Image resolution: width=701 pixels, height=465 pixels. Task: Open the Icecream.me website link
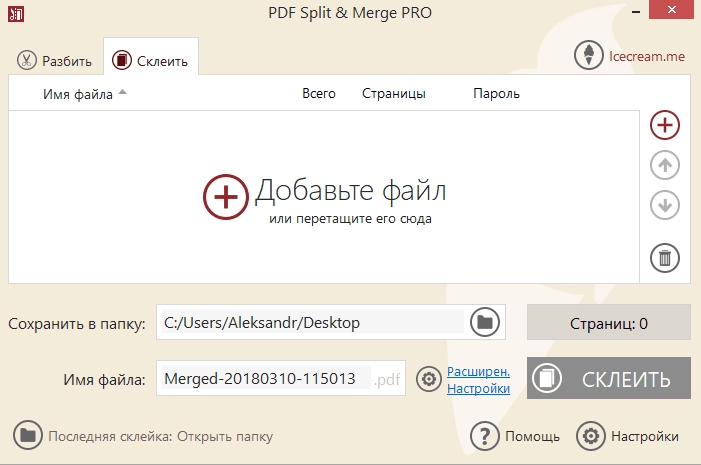pyautogui.click(x=646, y=56)
